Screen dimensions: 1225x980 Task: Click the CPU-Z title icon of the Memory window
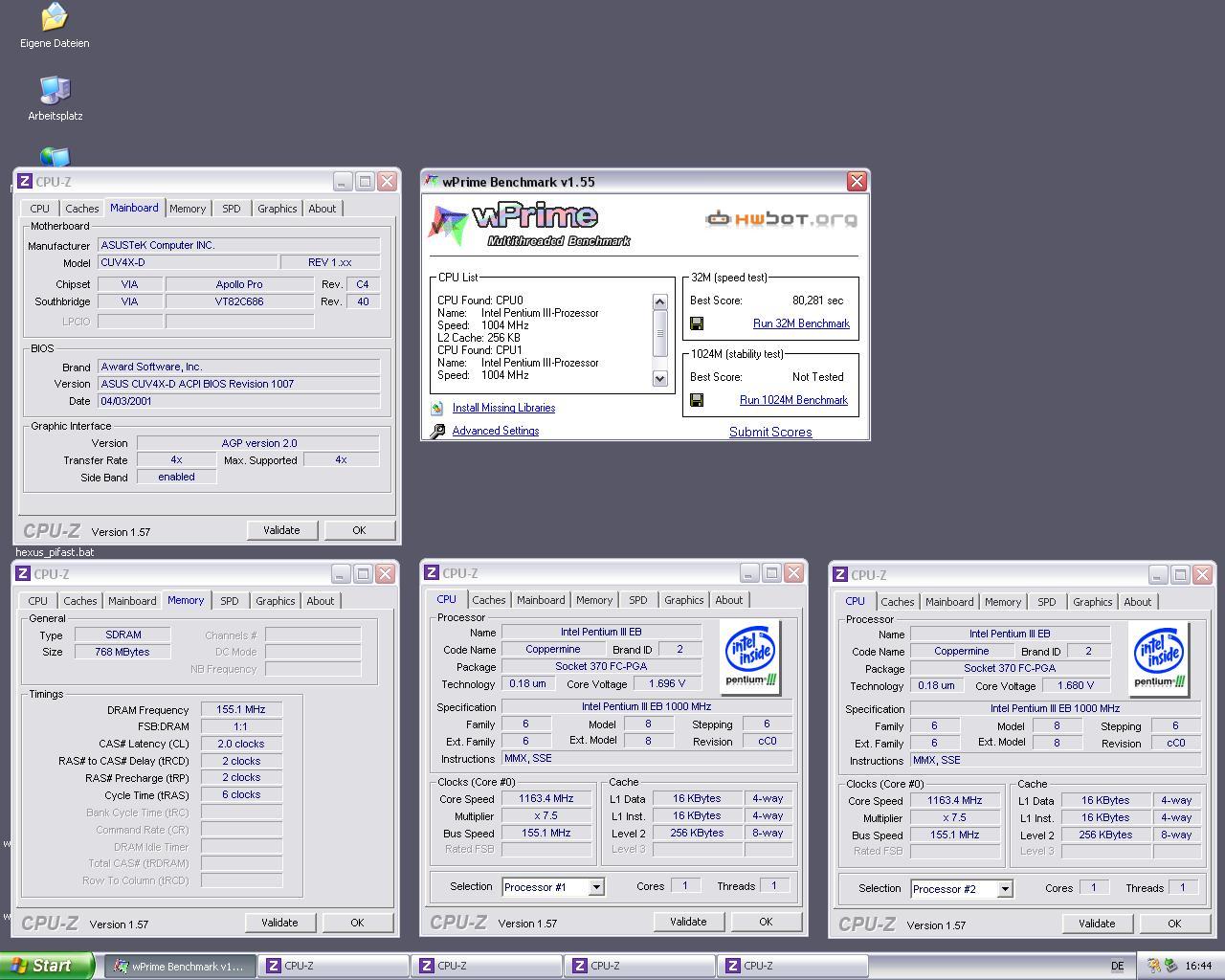tap(23, 573)
